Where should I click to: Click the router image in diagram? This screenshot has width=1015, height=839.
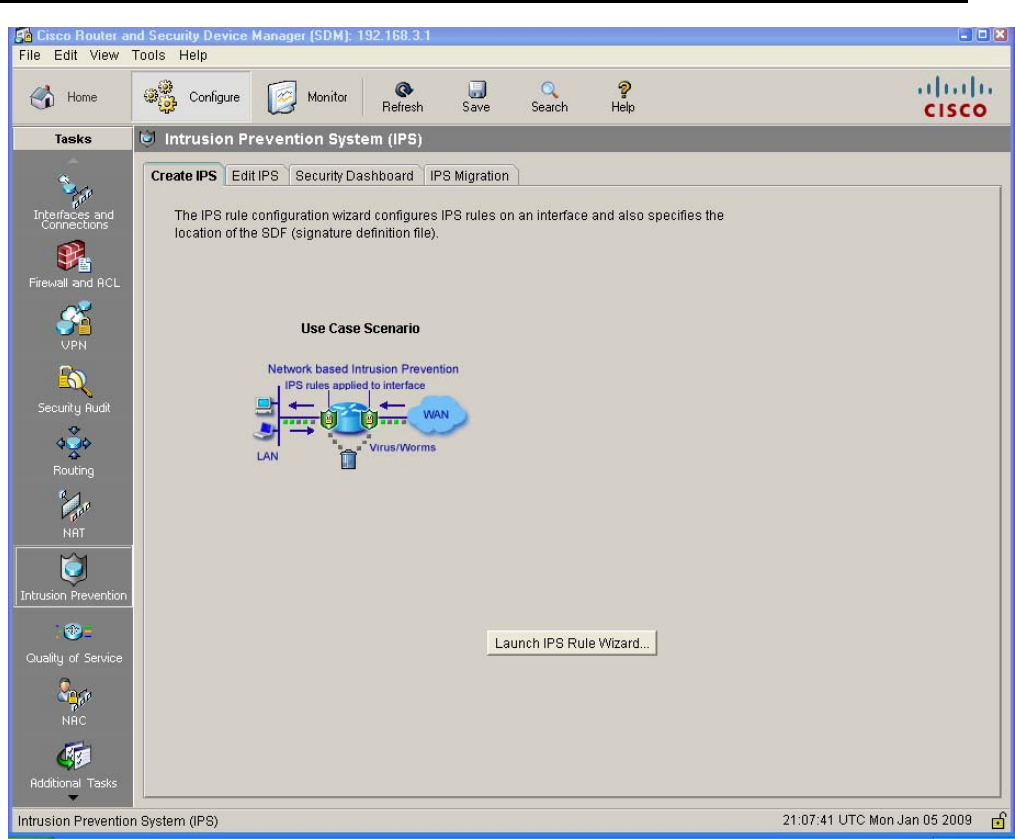click(x=349, y=418)
